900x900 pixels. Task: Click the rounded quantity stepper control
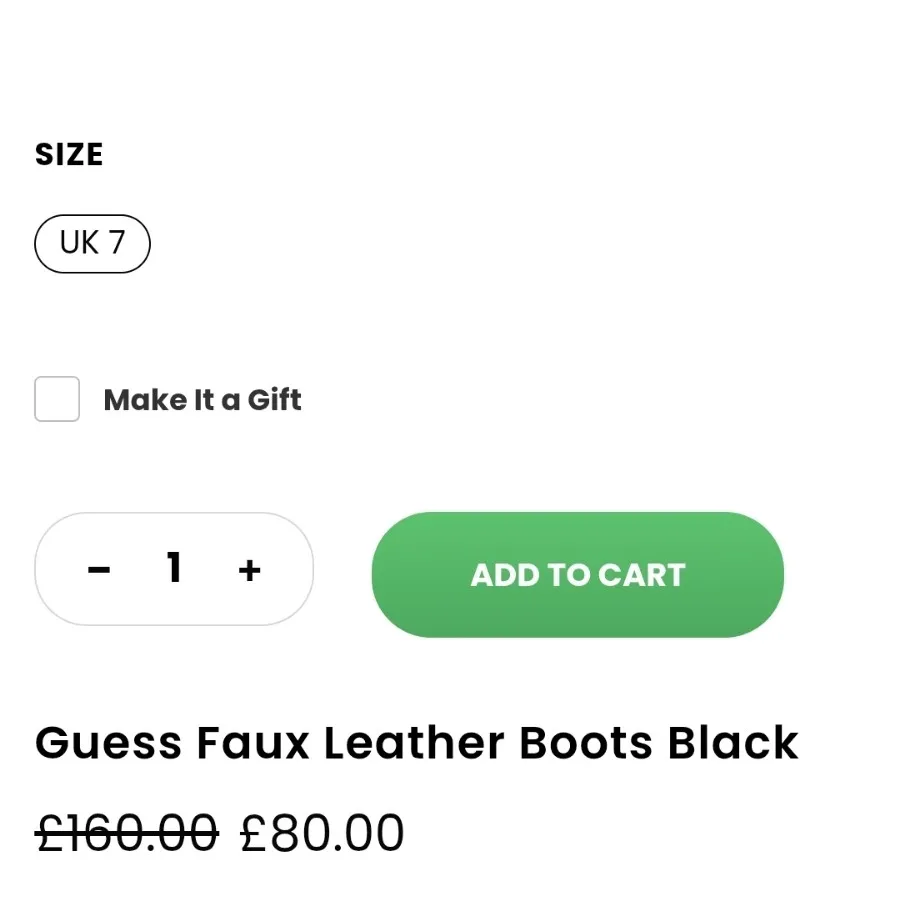(174, 569)
